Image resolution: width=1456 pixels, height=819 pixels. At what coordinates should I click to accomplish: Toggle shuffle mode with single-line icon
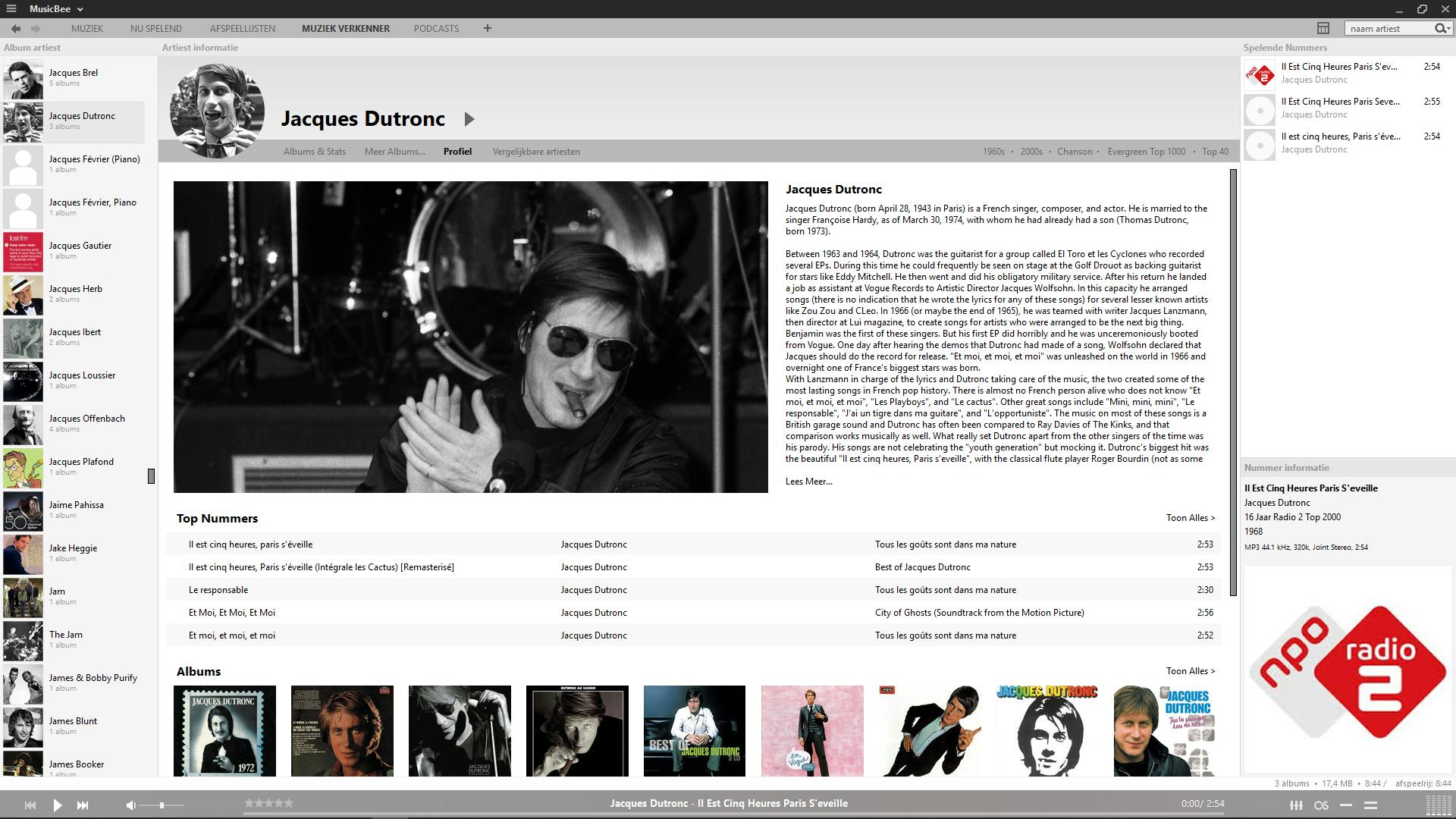(x=1346, y=805)
